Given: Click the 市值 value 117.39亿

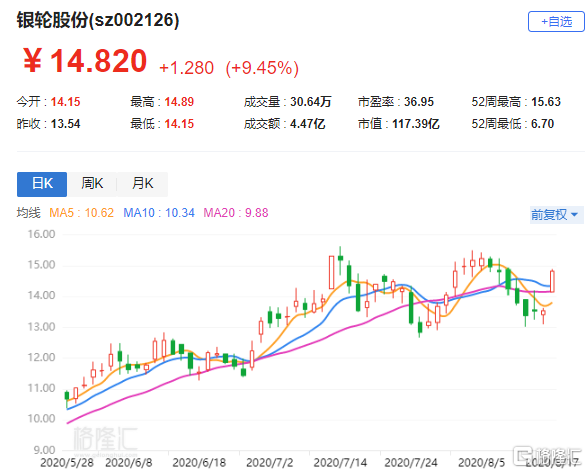Looking at the screenshot, I should pos(416,124).
